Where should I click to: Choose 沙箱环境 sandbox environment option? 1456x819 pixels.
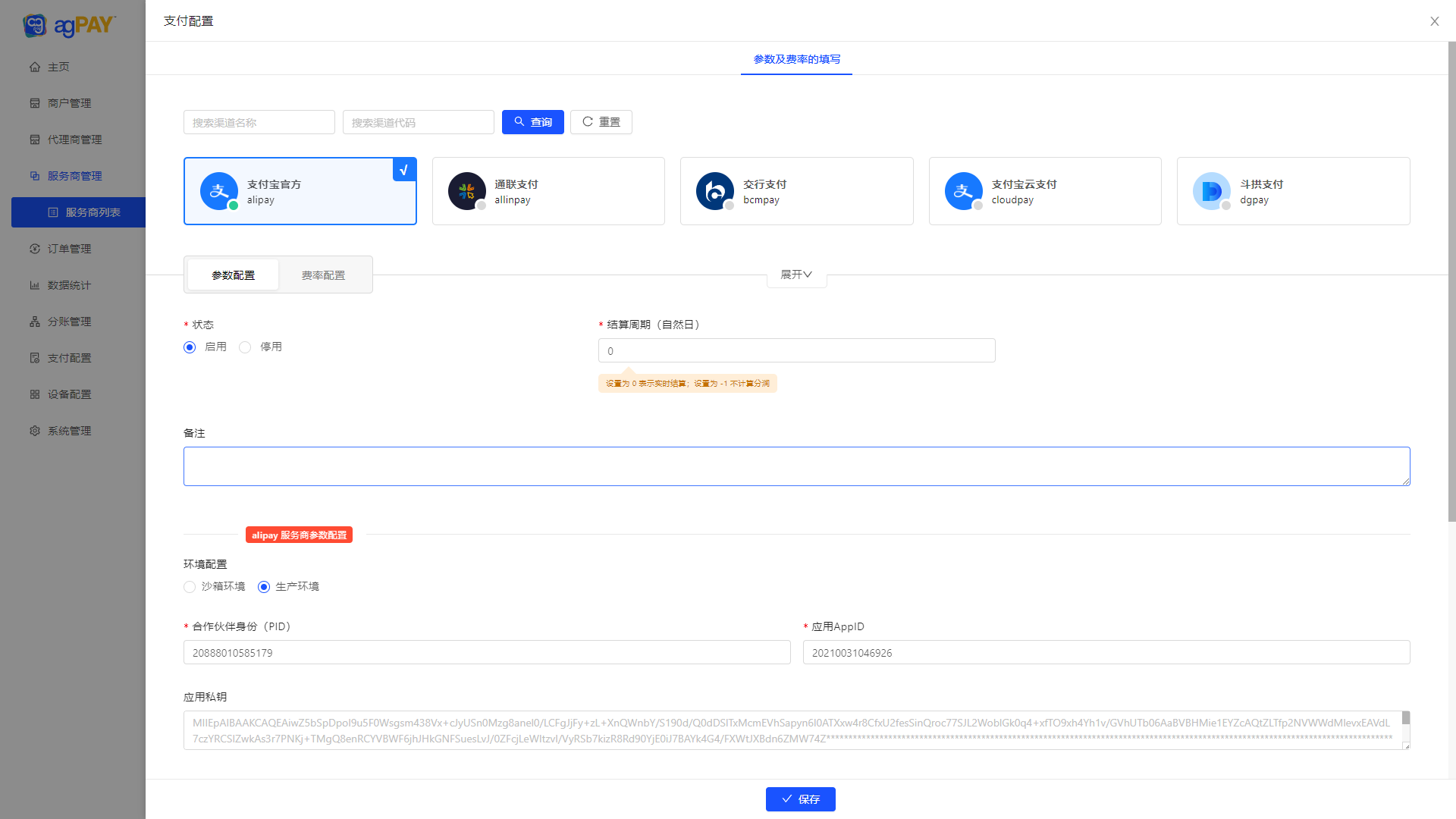(x=190, y=587)
